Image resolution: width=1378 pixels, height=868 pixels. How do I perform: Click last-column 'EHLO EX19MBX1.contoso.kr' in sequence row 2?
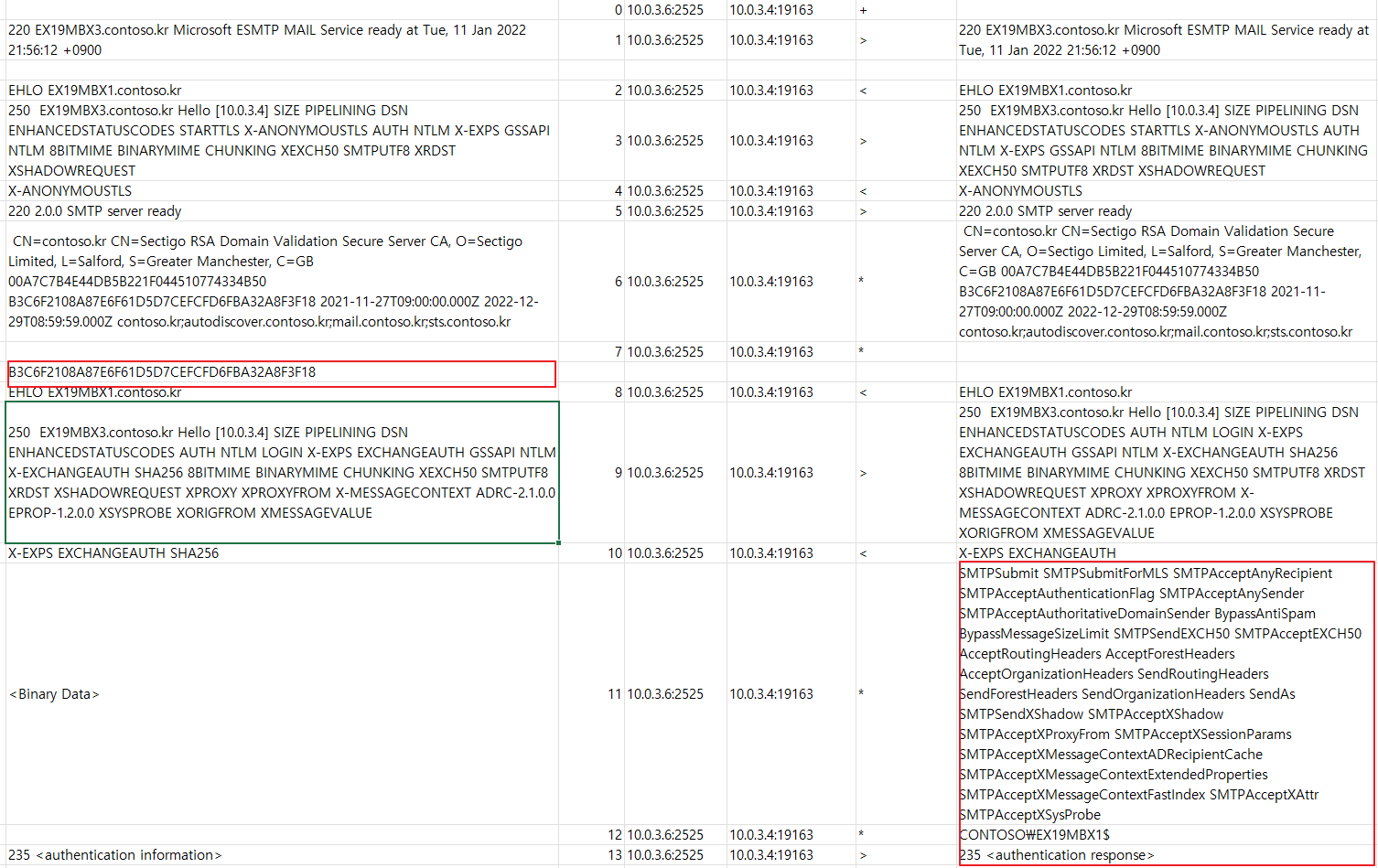[1167, 91]
